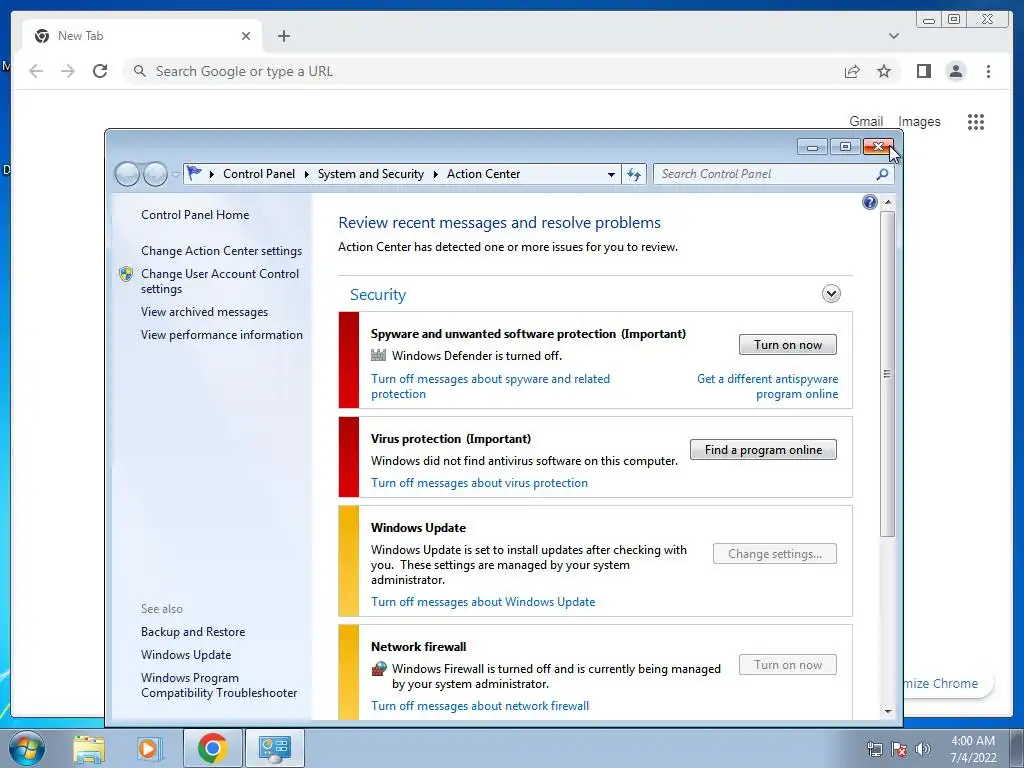
Task: Click the scrollbar up arrow
Action: 888,202
